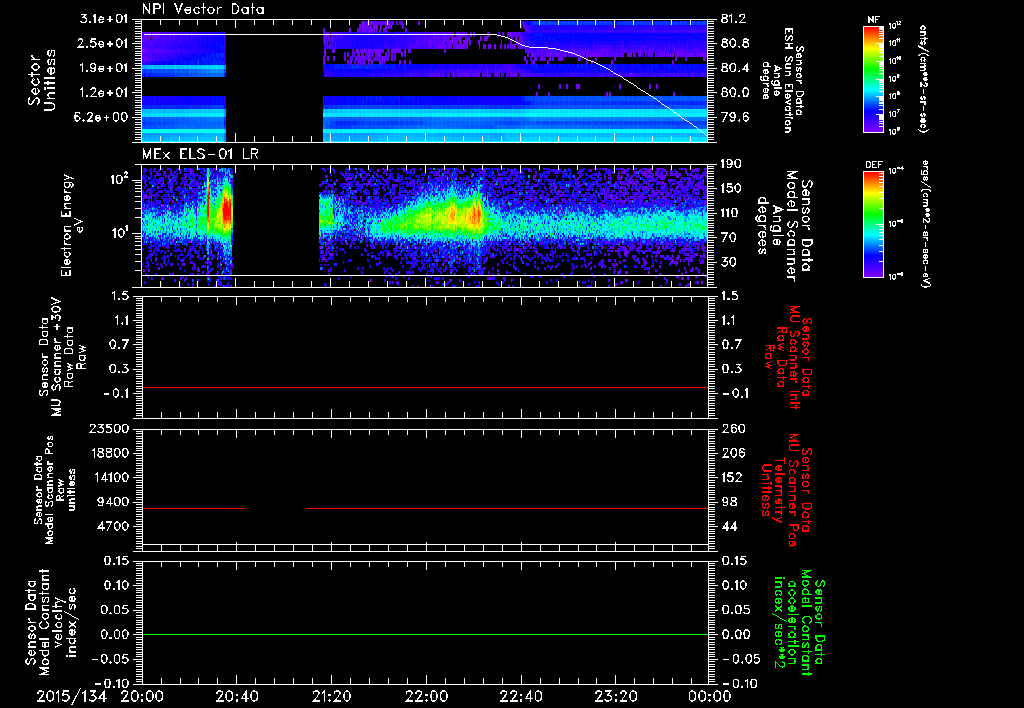Click the '14100' scanner position tick value
The width and height of the screenshot is (1024, 708).
click(x=110, y=477)
